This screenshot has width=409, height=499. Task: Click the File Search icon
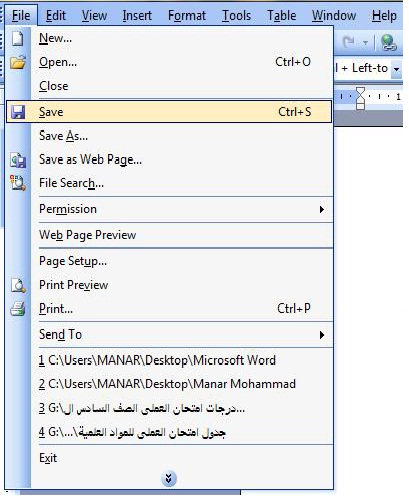[x=18, y=183]
